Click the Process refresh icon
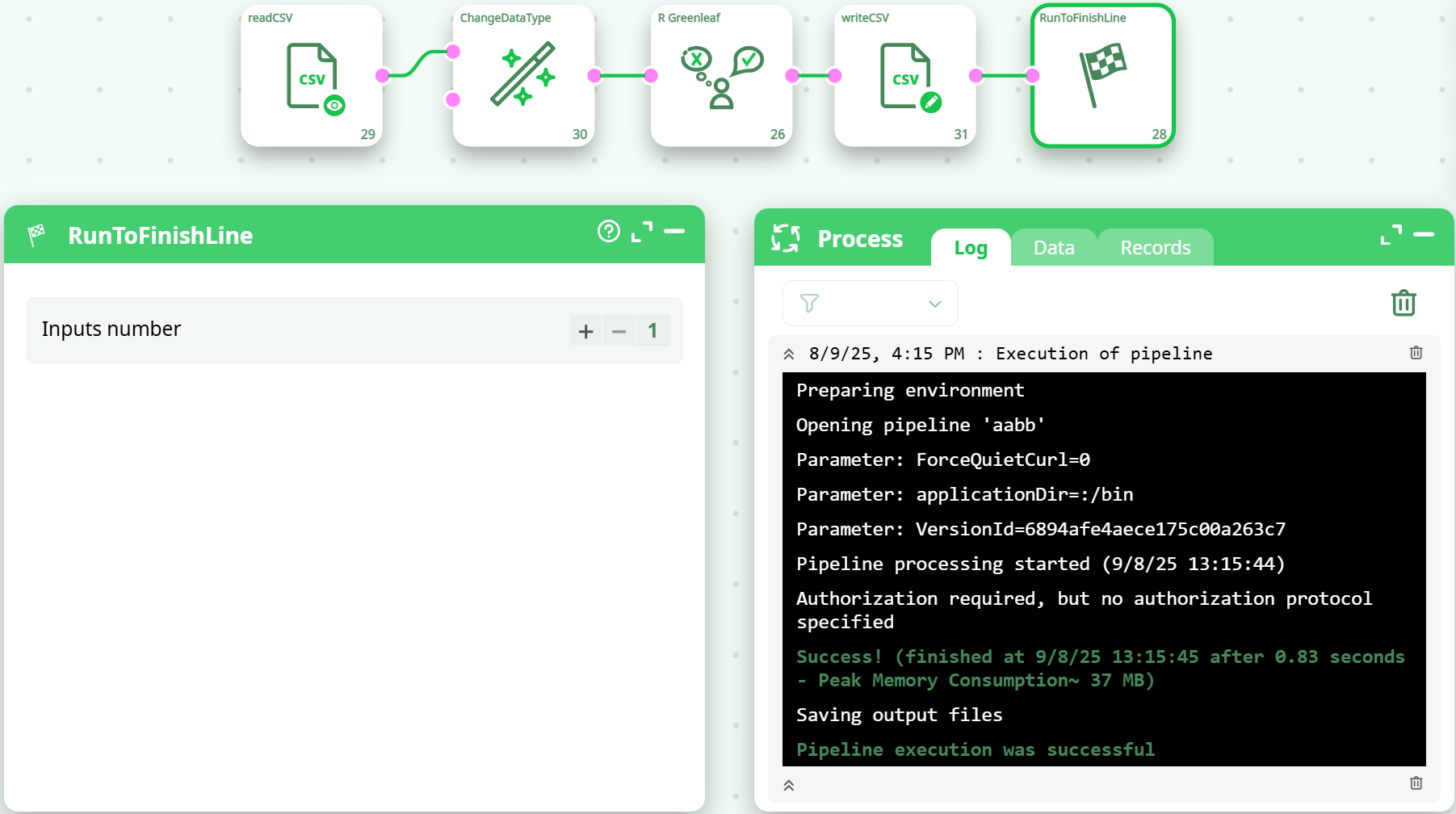This screenshot has height=814, width=1456. pos(785,238)
